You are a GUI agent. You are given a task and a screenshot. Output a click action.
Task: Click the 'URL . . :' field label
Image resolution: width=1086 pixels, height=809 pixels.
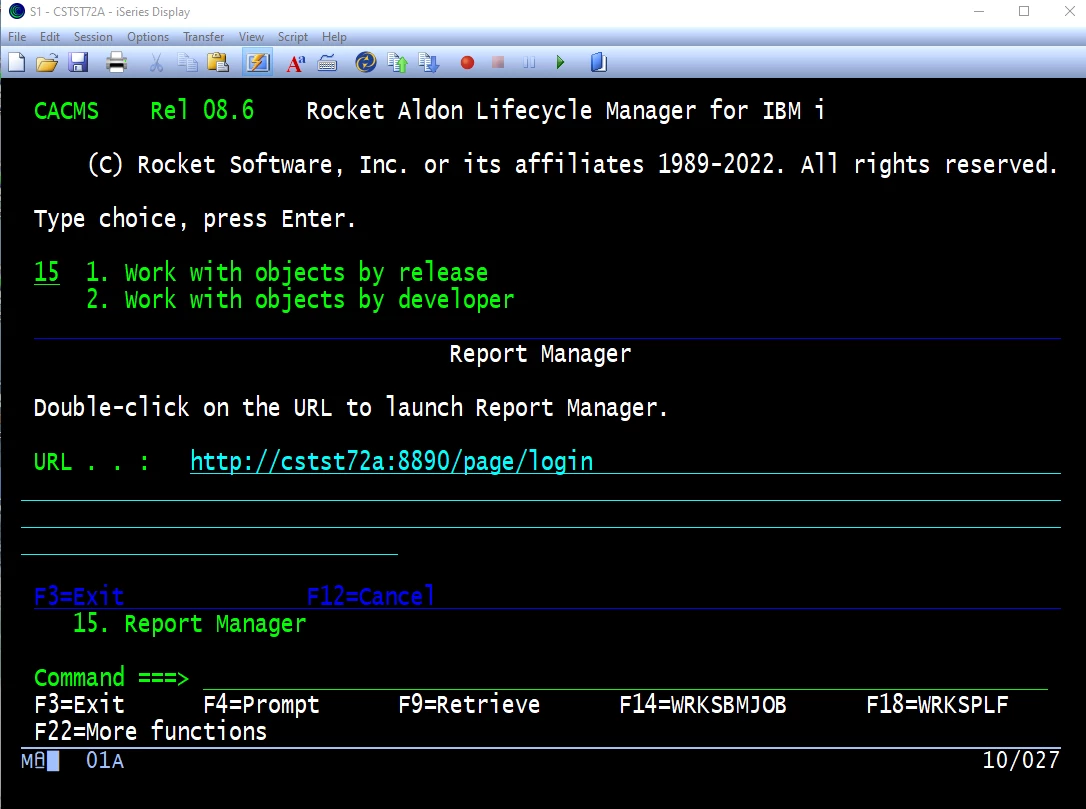tap(91, 461)
